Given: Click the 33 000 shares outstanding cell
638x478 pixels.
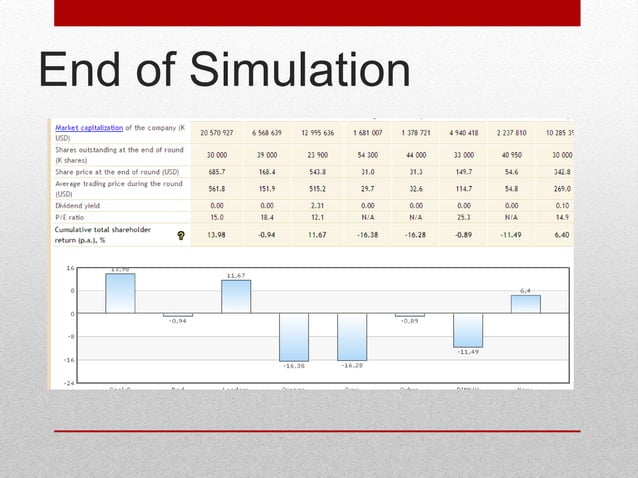Looking at the screenshot, I should coord(464,155).
